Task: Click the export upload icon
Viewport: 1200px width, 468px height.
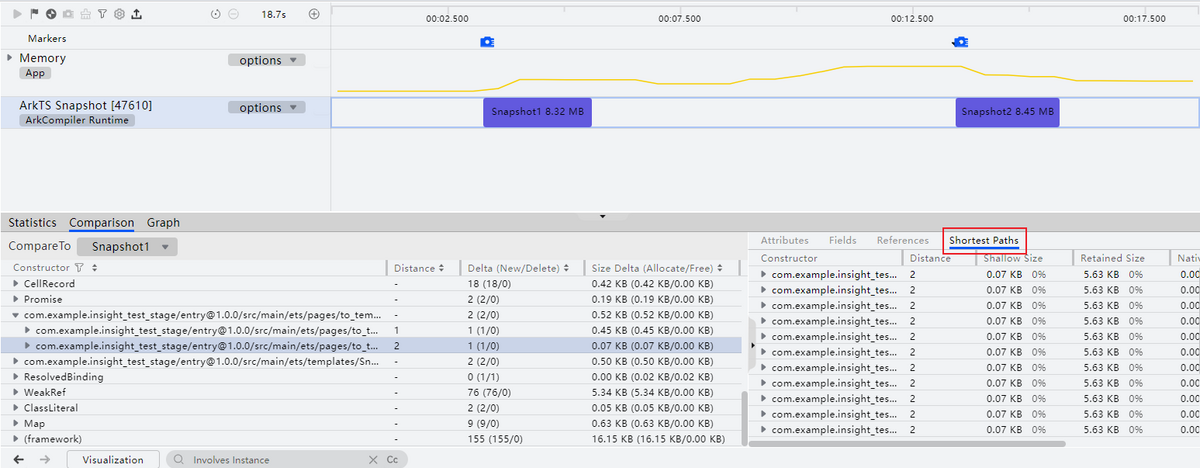Action: pyautogui.click(x=136, y=15)
